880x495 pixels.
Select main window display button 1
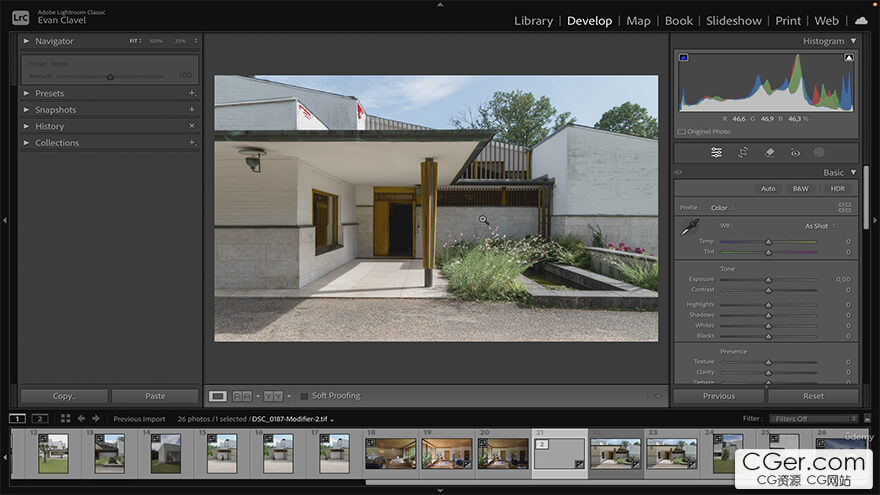(x=17, y=419)
